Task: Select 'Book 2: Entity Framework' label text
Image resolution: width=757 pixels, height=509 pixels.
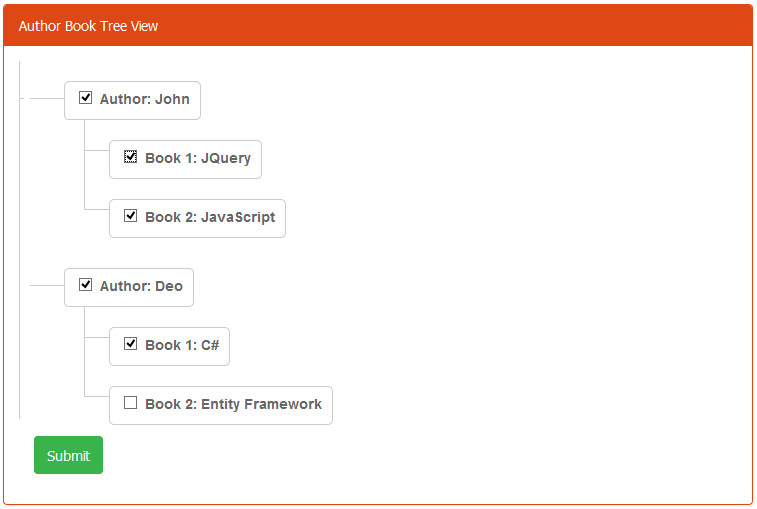Action: (x=233, y=405)
